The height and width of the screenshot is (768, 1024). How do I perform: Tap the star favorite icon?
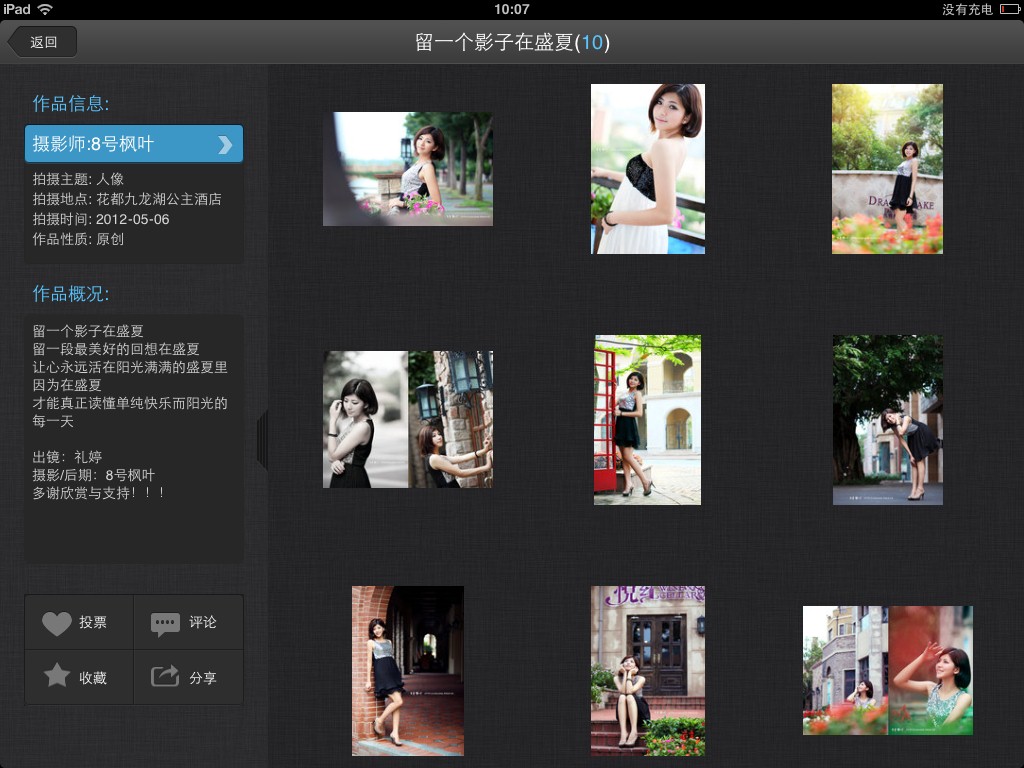coord(57,677)
